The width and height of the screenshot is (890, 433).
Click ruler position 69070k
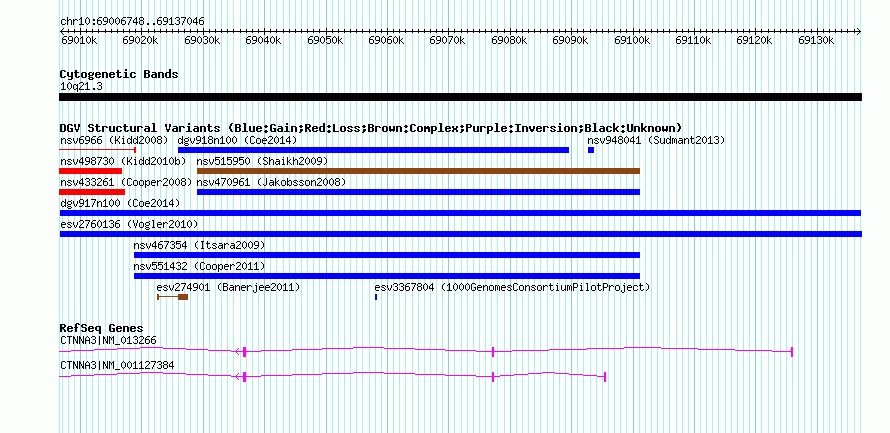tap(447, 40)
